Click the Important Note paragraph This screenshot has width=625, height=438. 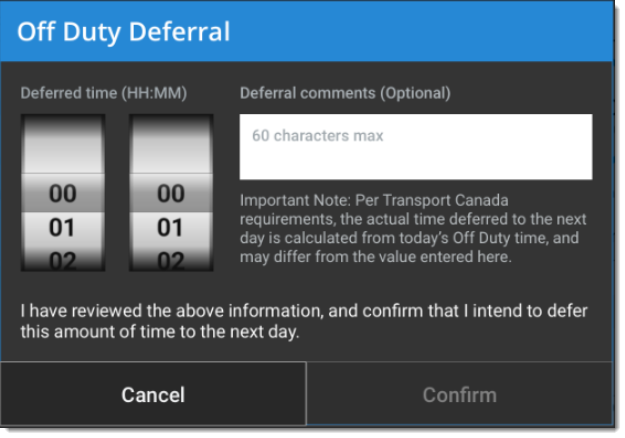pos(413,229)
